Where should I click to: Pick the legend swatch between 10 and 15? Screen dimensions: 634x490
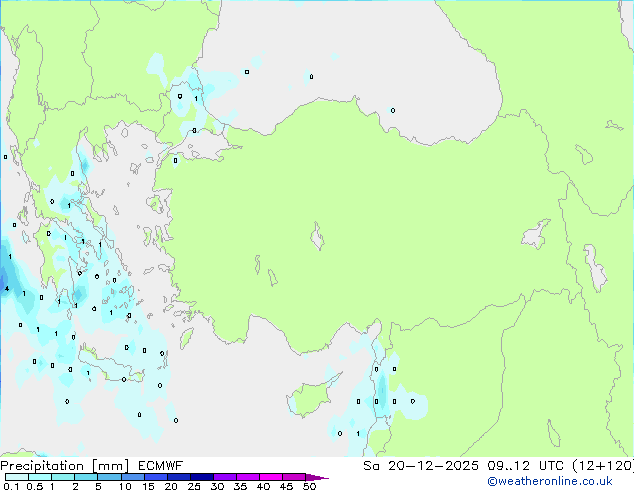[135, 477]
